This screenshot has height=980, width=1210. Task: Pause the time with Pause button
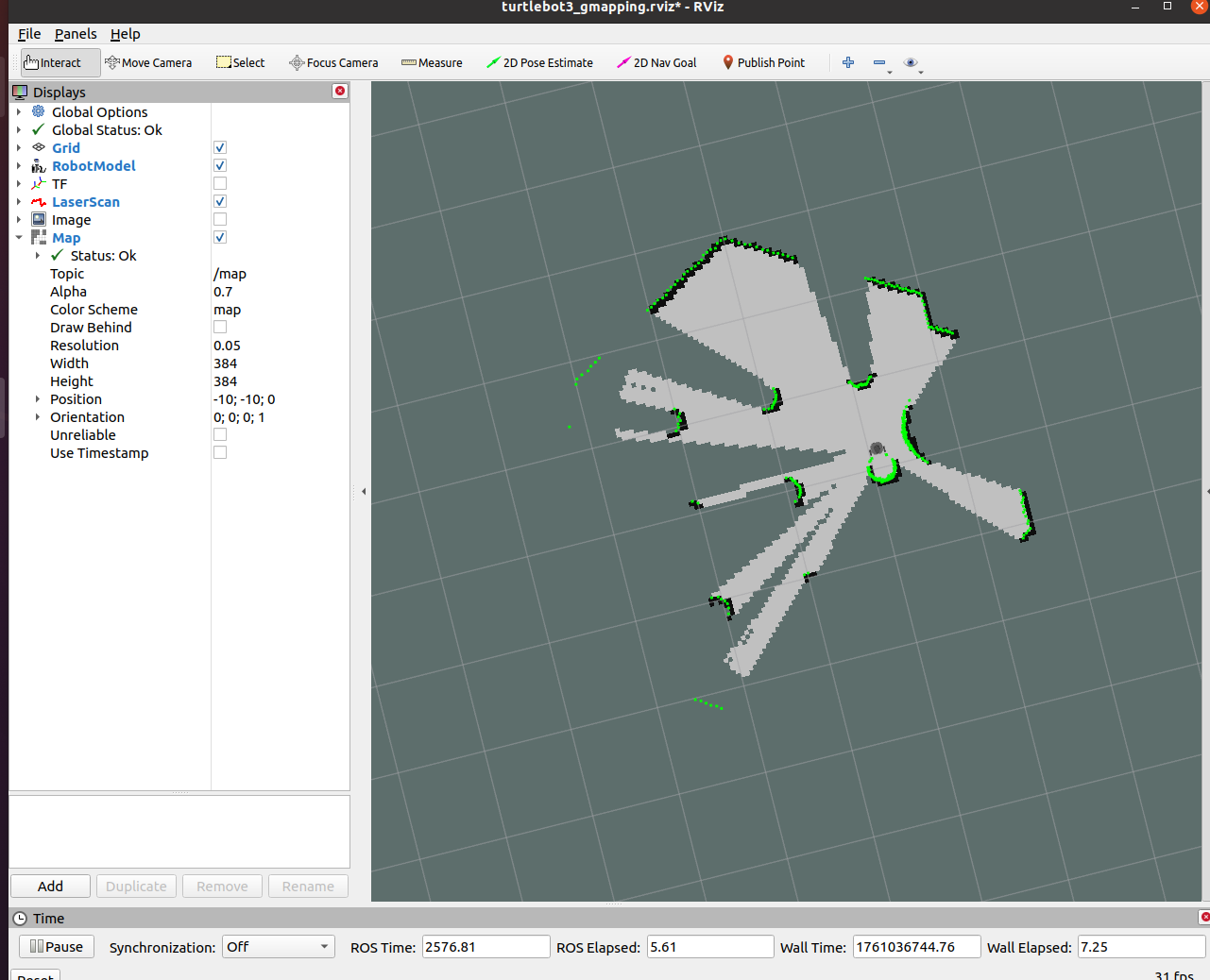coord(57,946)
